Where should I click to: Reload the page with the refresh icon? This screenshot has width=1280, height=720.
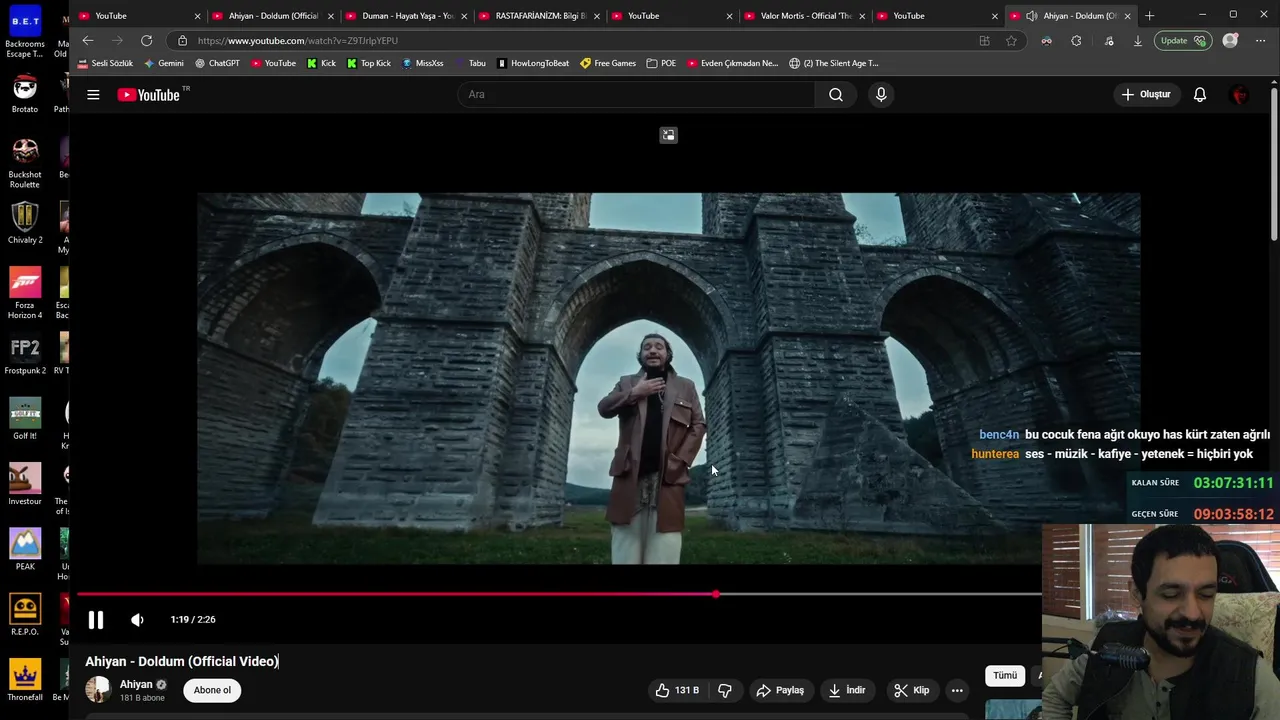click(147, 41)
